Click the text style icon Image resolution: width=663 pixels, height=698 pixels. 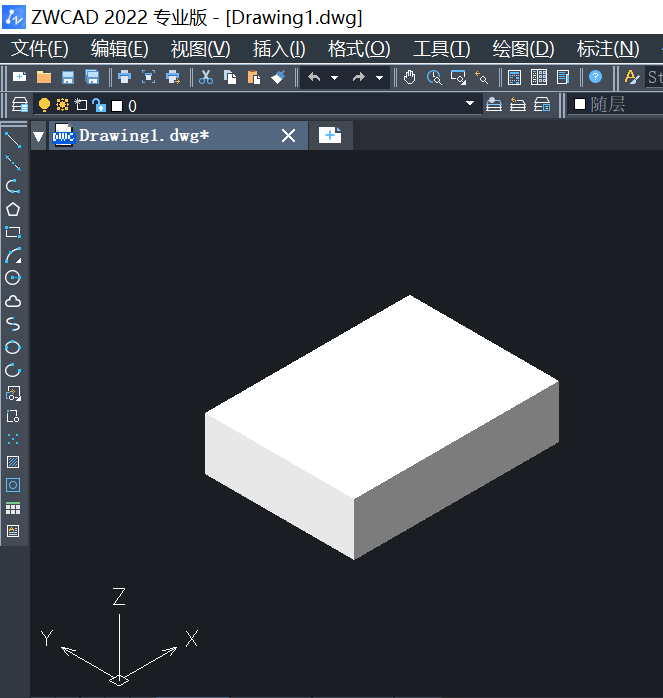632,77
